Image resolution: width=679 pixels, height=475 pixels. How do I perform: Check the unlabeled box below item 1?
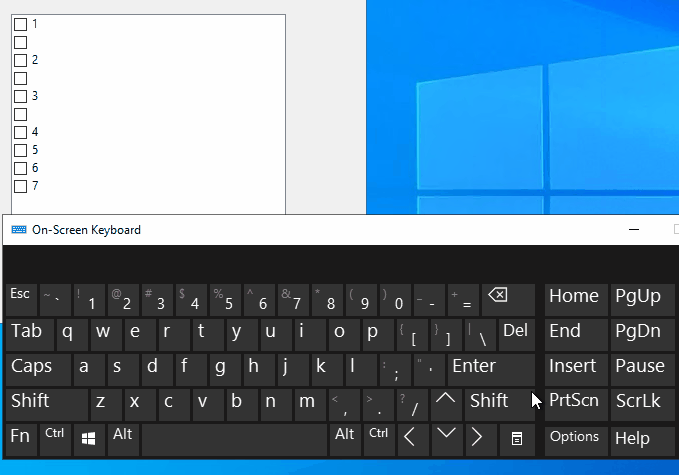click(20, 42)
